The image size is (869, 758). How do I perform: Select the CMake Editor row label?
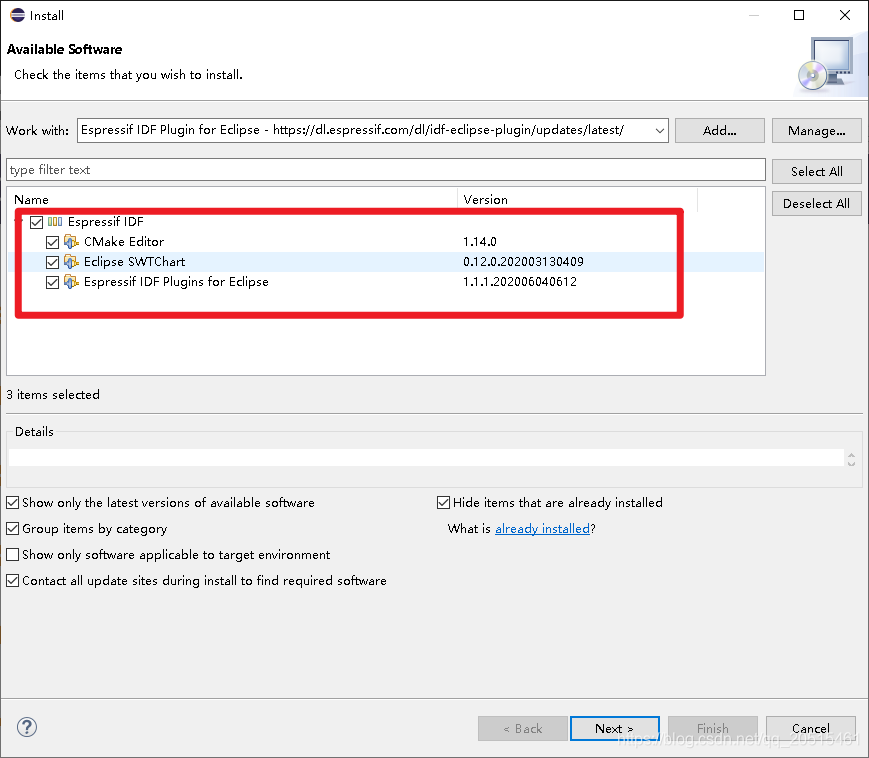coord(124,242)
